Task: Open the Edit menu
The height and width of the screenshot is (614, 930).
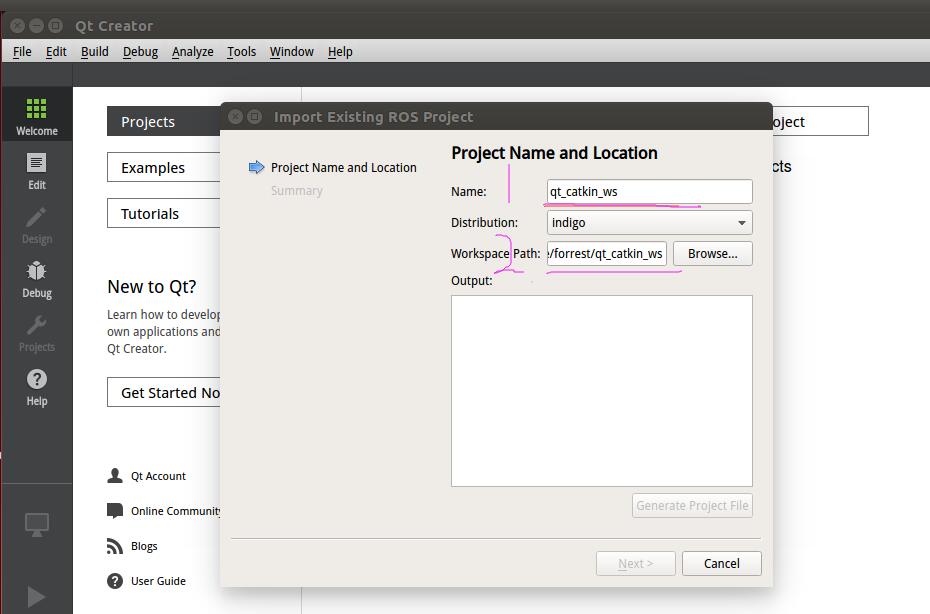Action: pos(56,52)
